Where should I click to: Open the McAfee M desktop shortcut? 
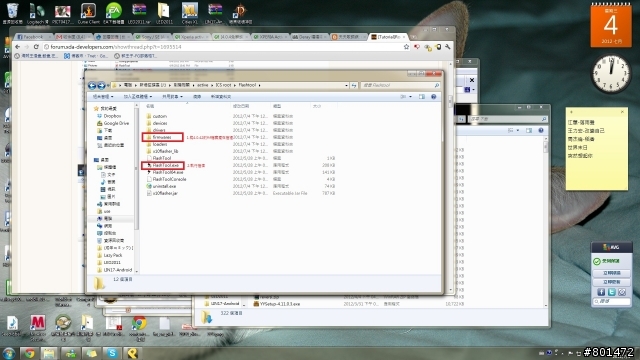tap(38, 328)
